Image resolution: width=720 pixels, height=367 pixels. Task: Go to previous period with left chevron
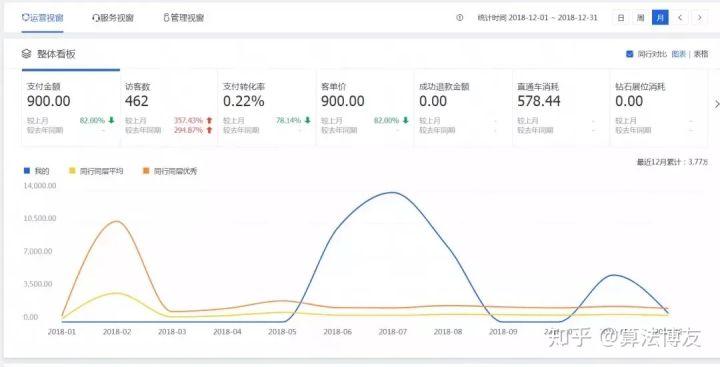click(x=680, y=18)
